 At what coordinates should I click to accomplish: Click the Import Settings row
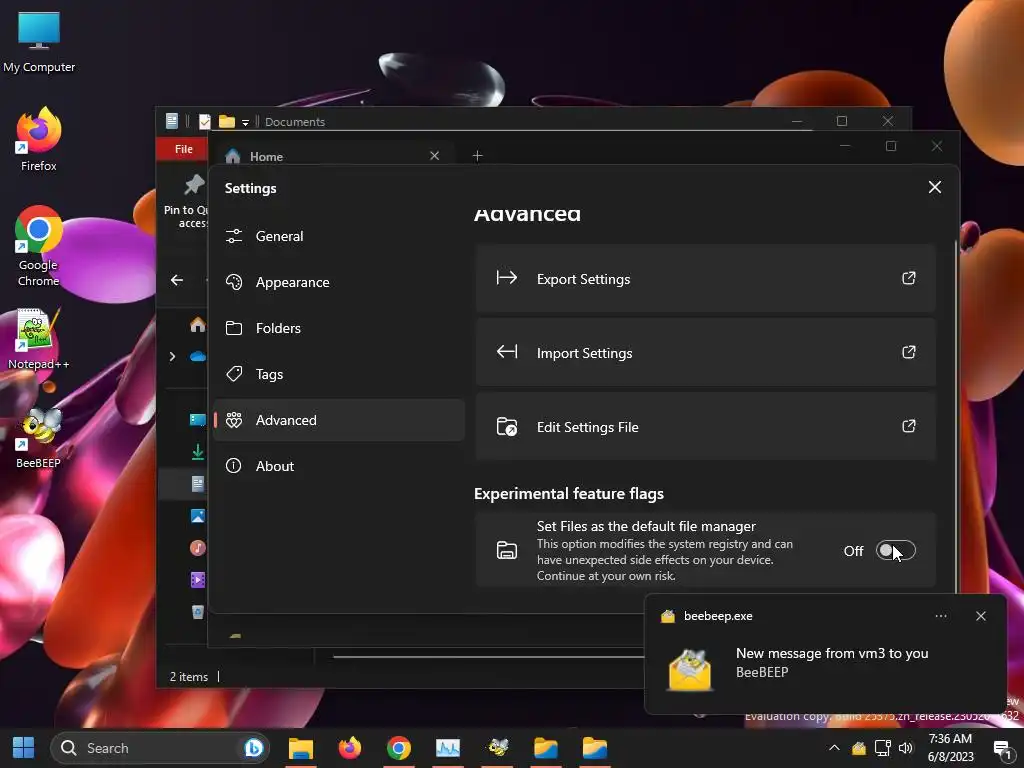pos(705,353)
